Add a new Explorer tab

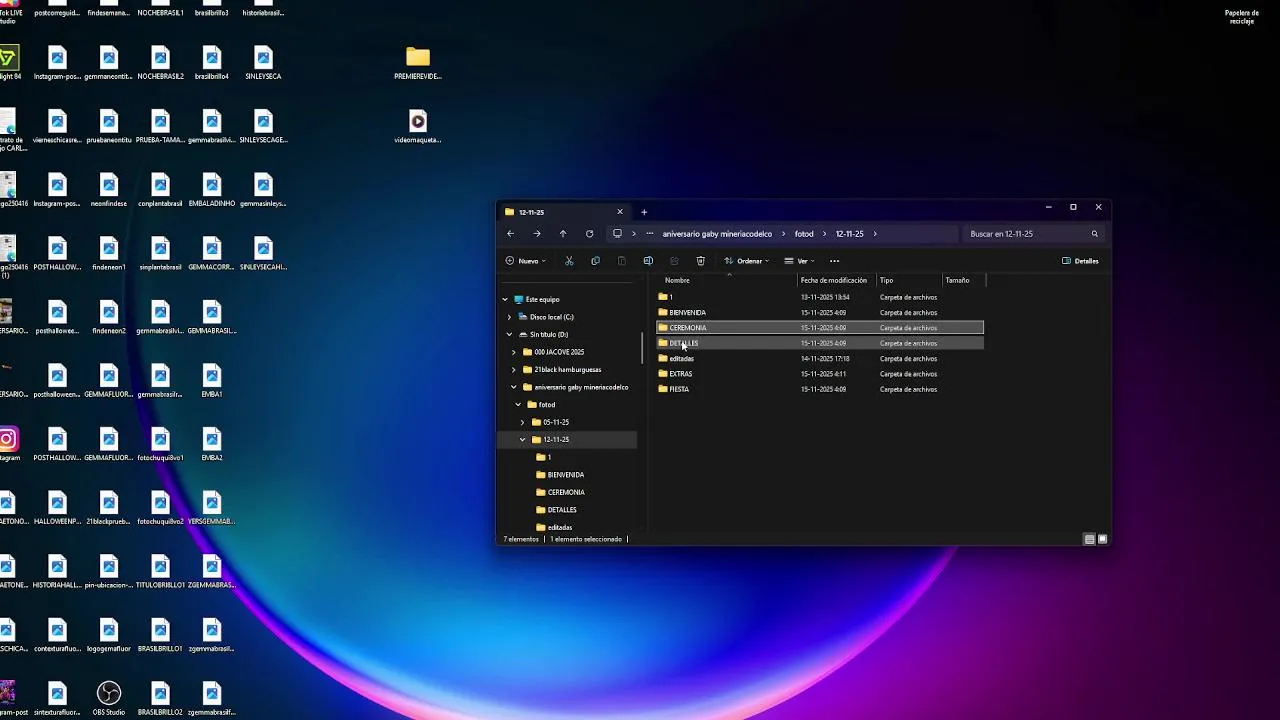click(x=644, y=212)
